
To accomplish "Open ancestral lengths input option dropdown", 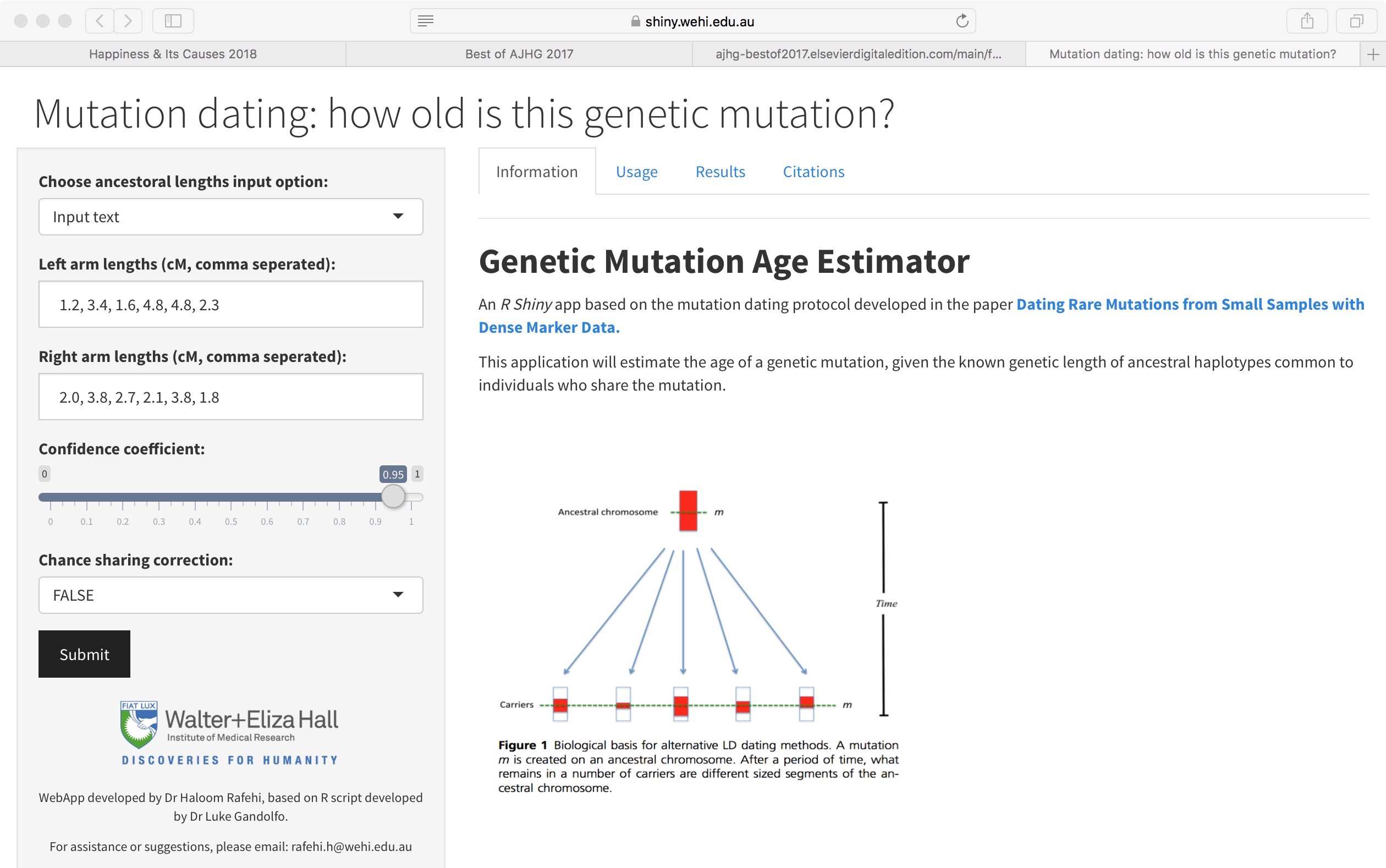I will pos(230,216).
